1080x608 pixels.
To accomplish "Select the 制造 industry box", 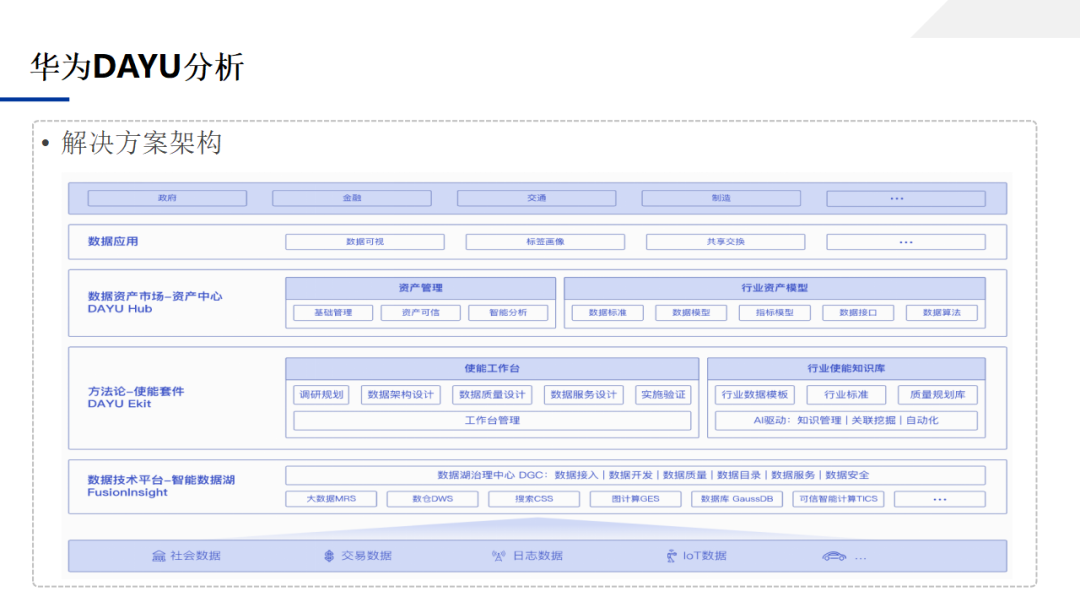I will click(721, 198).
